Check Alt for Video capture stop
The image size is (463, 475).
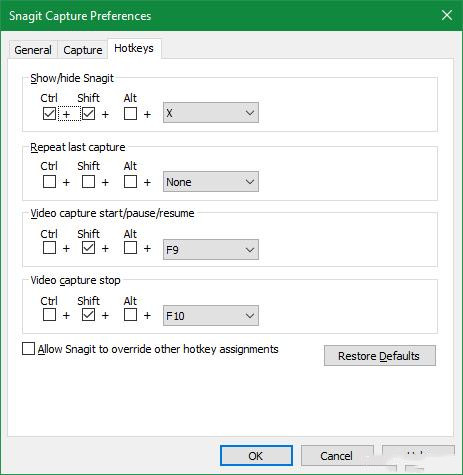[130, 315]
